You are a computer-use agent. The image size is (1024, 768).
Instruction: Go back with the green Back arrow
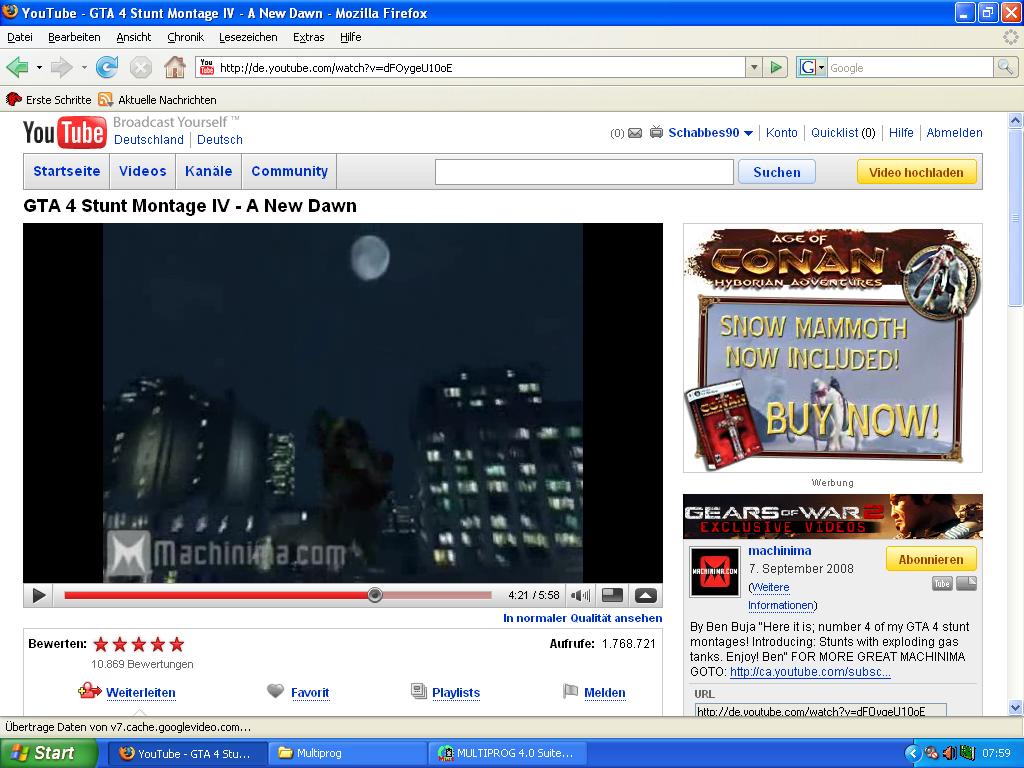pyautogui.click(x=18, y=67)
